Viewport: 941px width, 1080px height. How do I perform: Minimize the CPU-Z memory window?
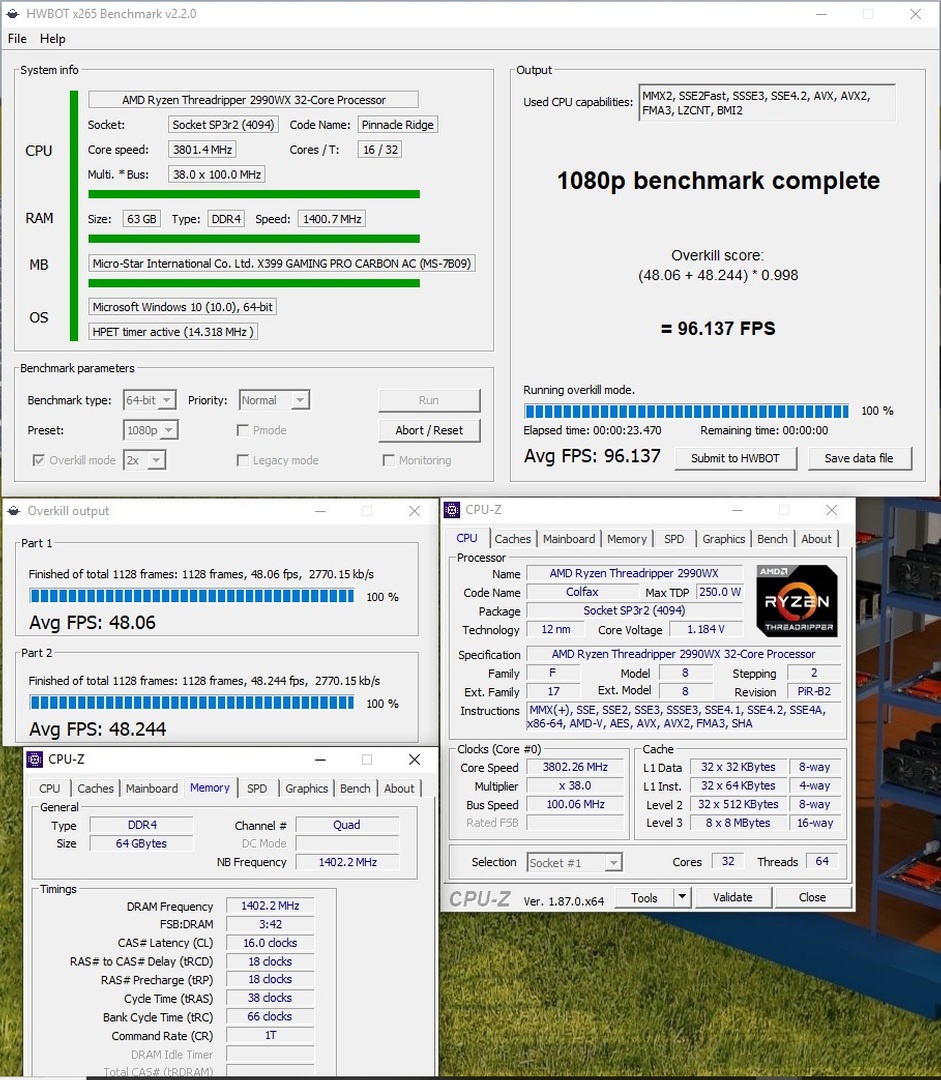click(x=320, y=759)
